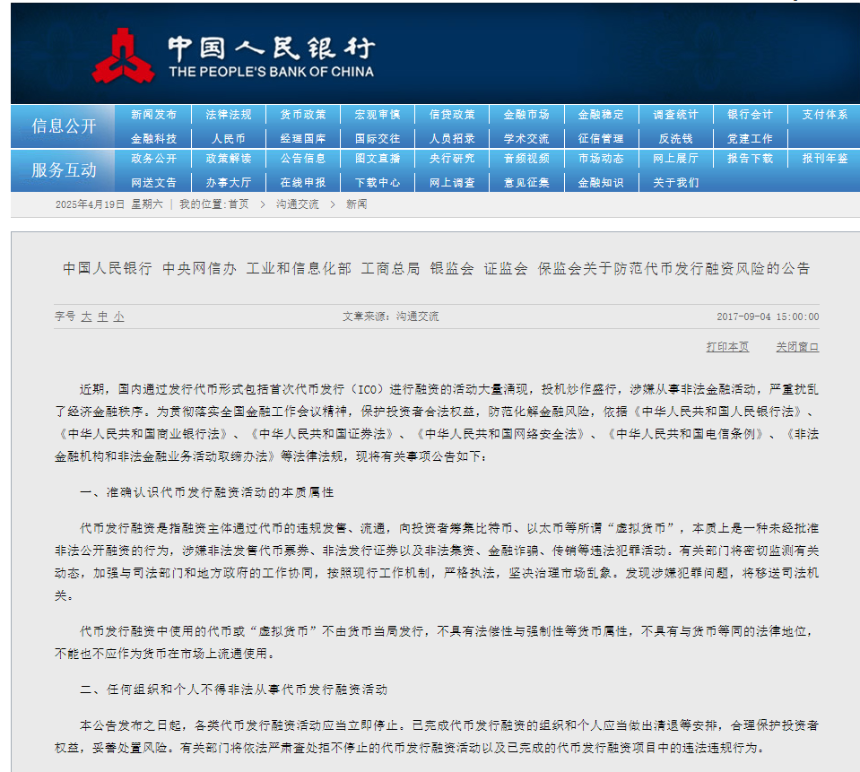This screenshot has height=772, width=860.
Task: Click the paragraph beginning 本公告发布之日起
Action: pyautogui.click(x=437, y=737)
